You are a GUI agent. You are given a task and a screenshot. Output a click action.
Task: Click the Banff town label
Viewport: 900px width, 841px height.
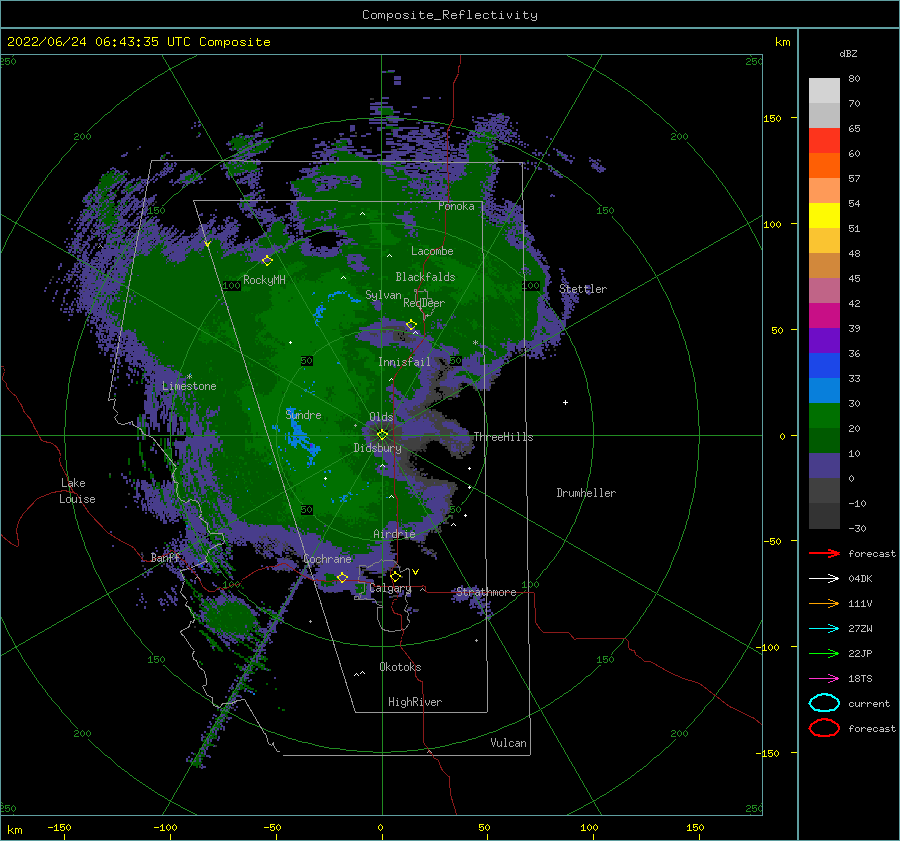point(165,557)
